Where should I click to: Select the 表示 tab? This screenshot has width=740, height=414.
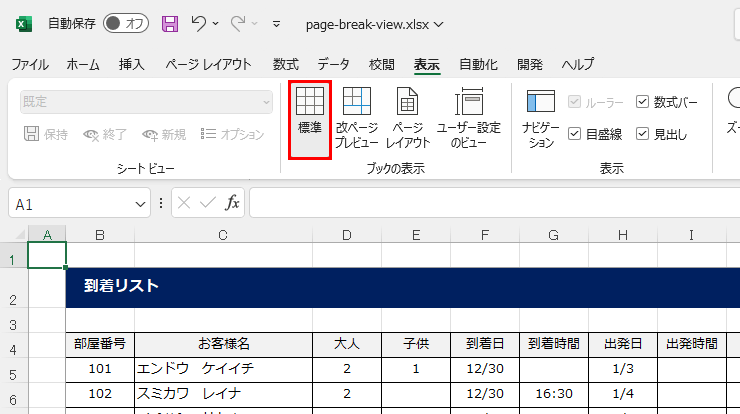pos(427,64)
